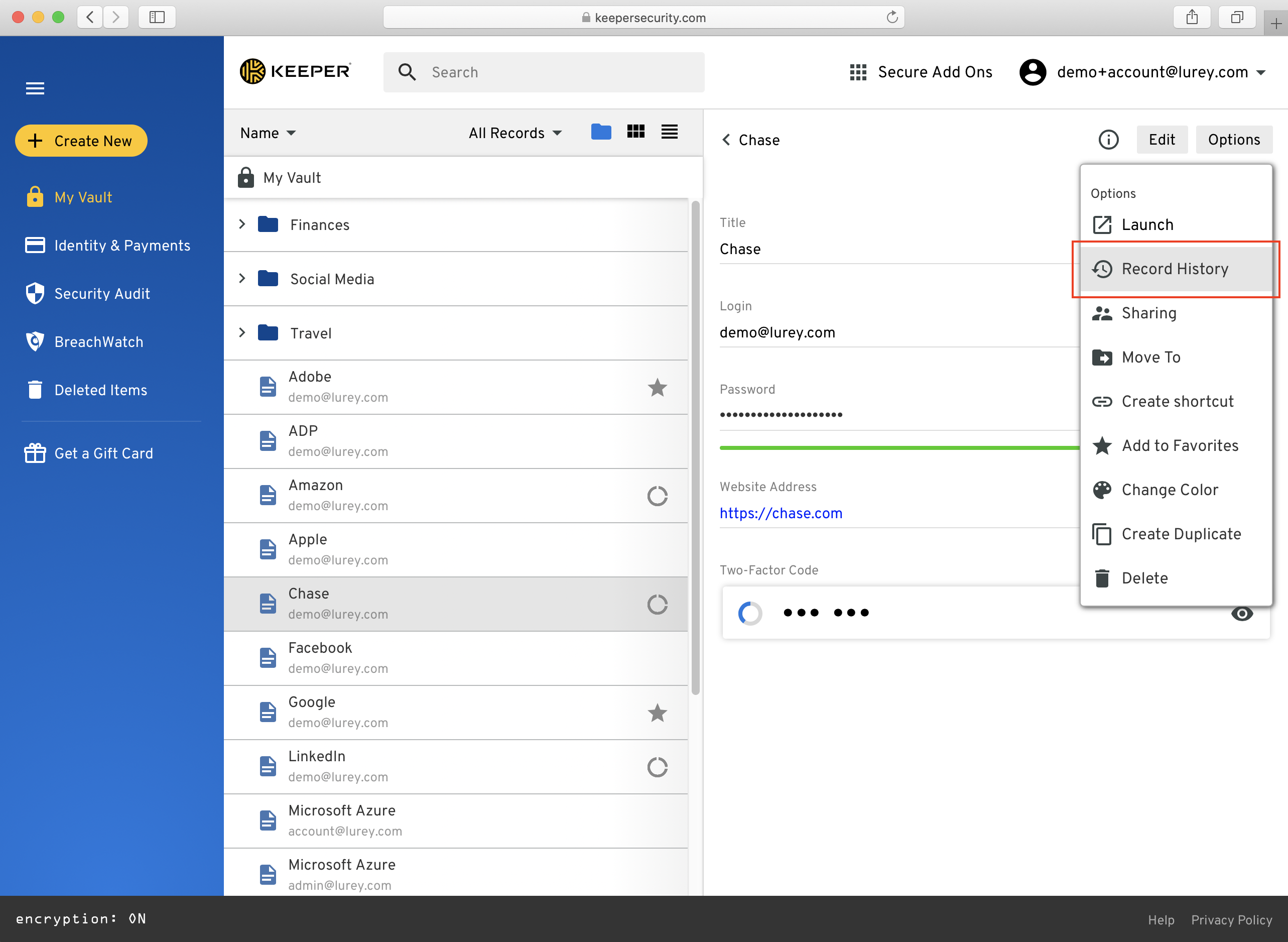Click the Adobe favorite star
The image size is (1288, 942).
click(x=657, y=387)
